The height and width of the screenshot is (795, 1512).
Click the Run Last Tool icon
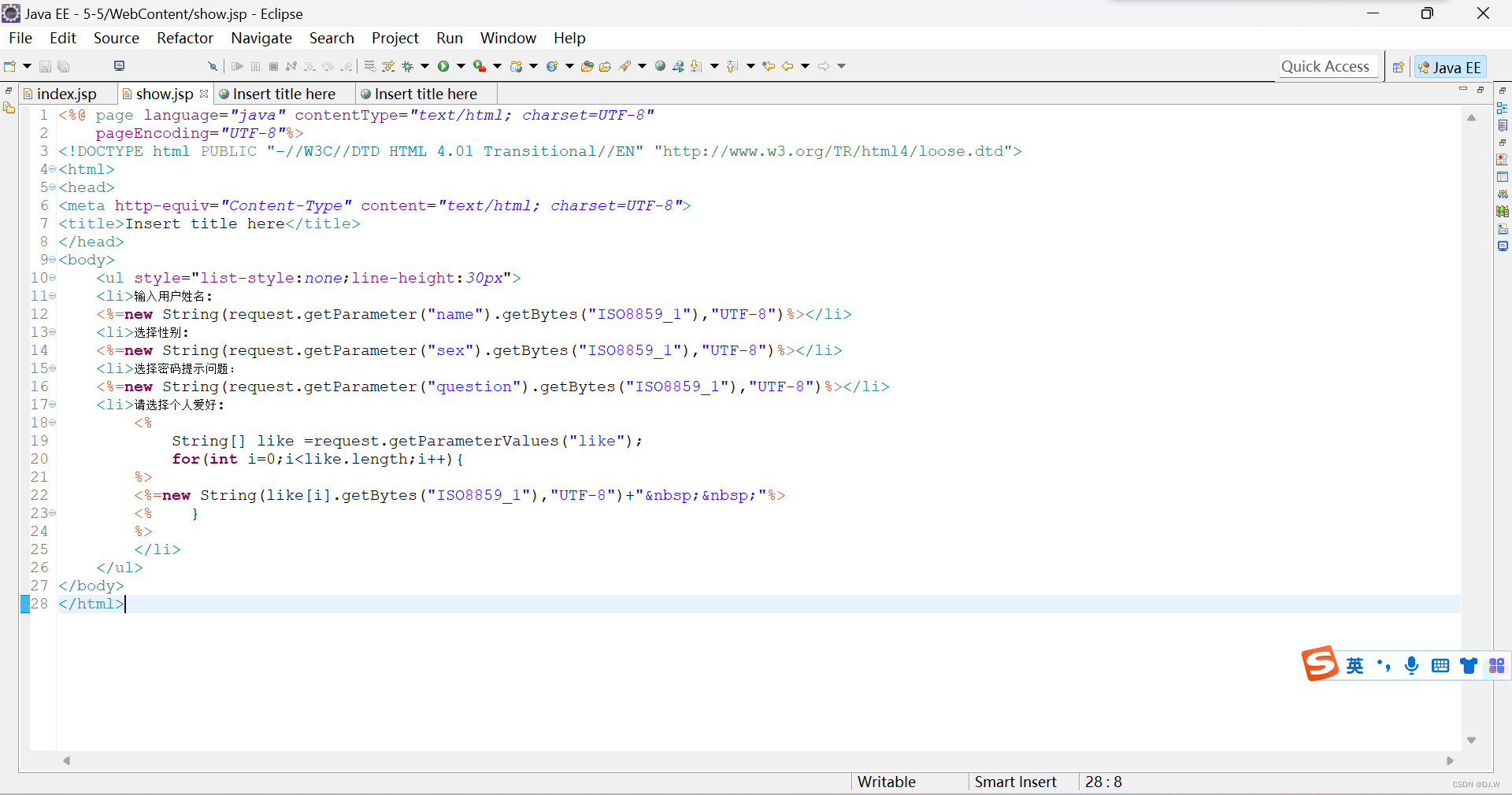point(479,66)
